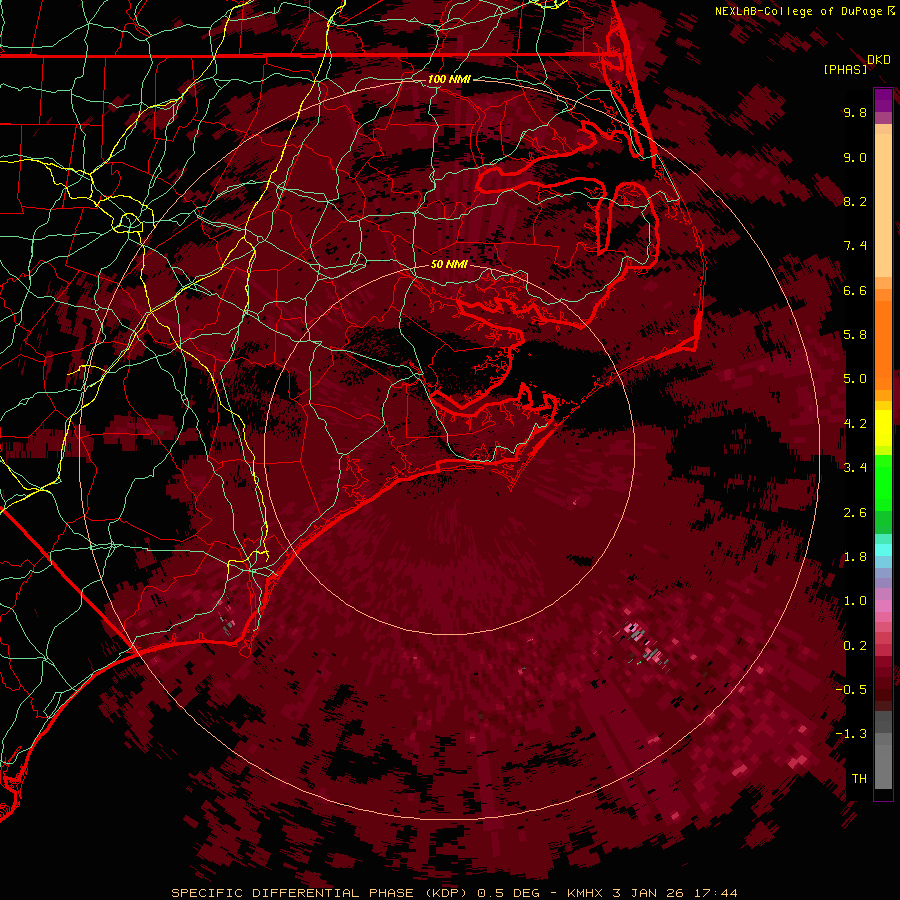Click the 9.0 scale value
Viewport: 900px width, 900px height.
click(855, 157)
